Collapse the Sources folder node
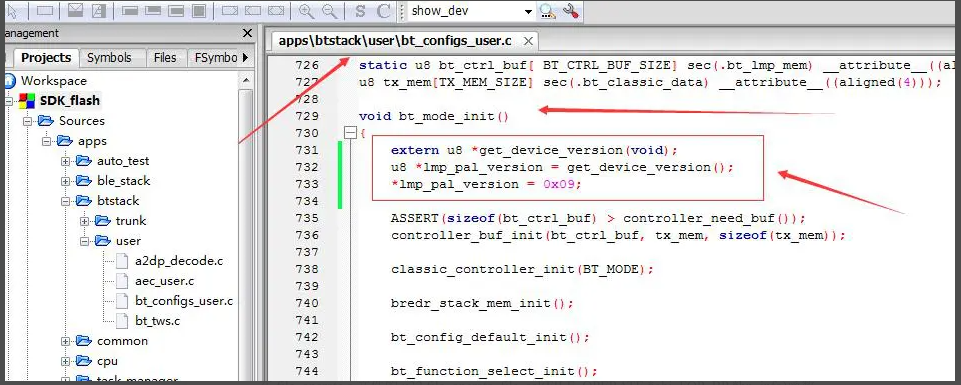961x385 pixels. [28, 121]
